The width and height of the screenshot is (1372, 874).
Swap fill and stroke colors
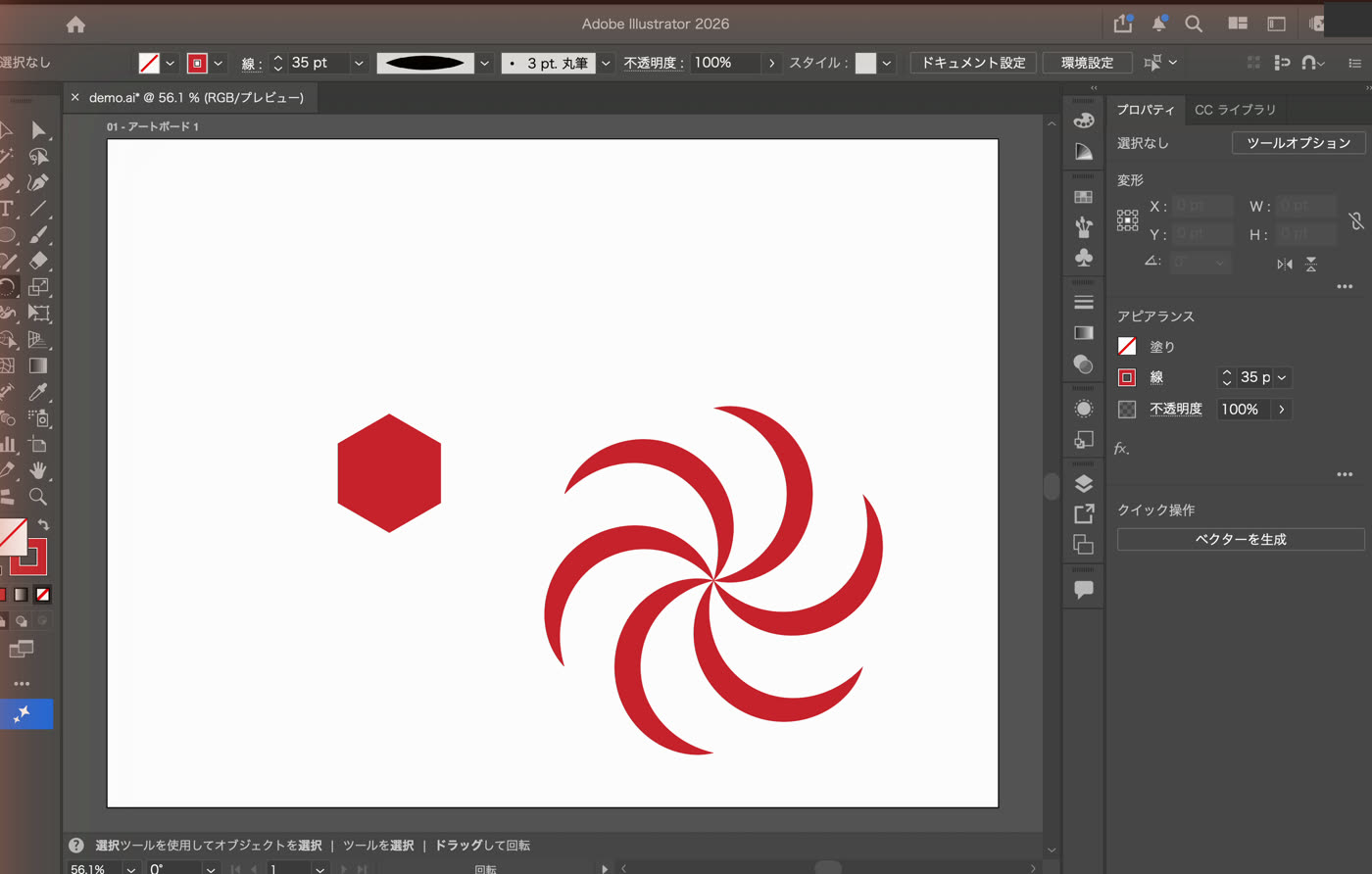point(43,525)
